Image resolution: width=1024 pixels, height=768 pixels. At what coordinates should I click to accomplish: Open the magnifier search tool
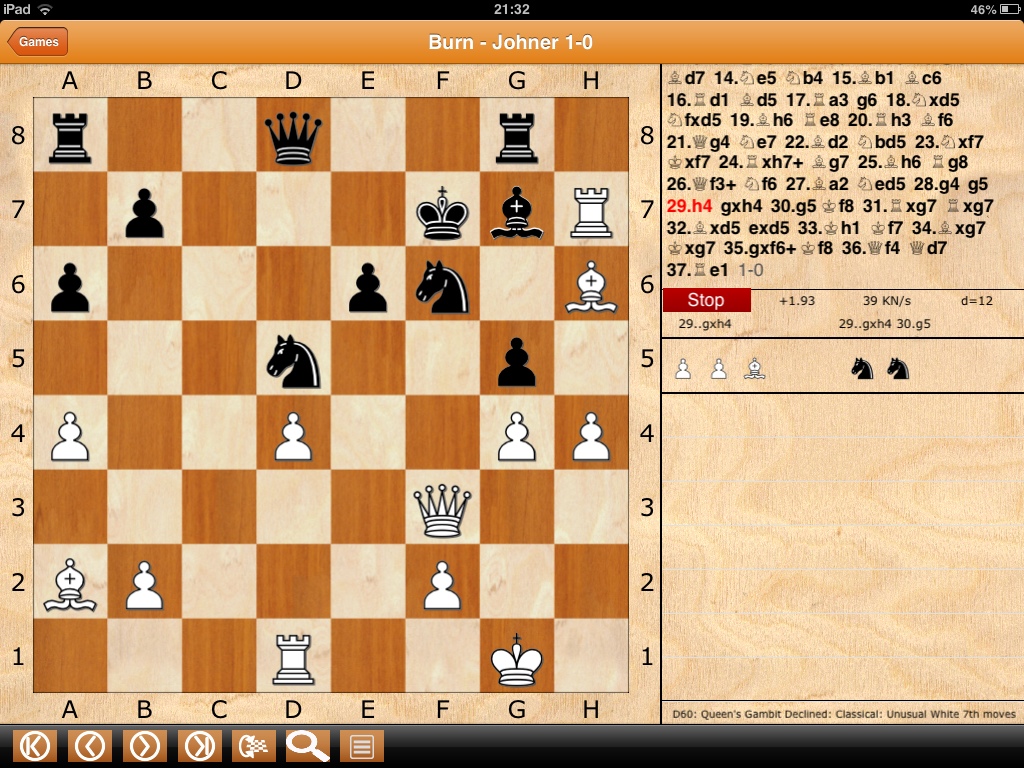point(307,746)
